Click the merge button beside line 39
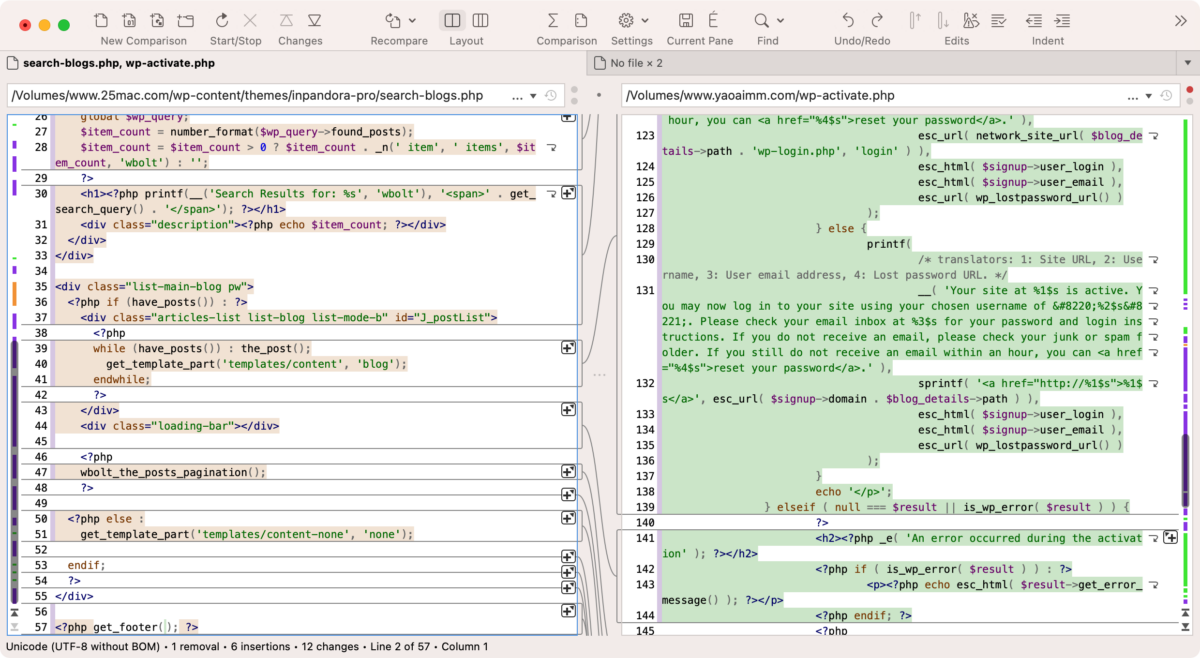This screenshot has width=1200, height=658. (x=567, y=348)
